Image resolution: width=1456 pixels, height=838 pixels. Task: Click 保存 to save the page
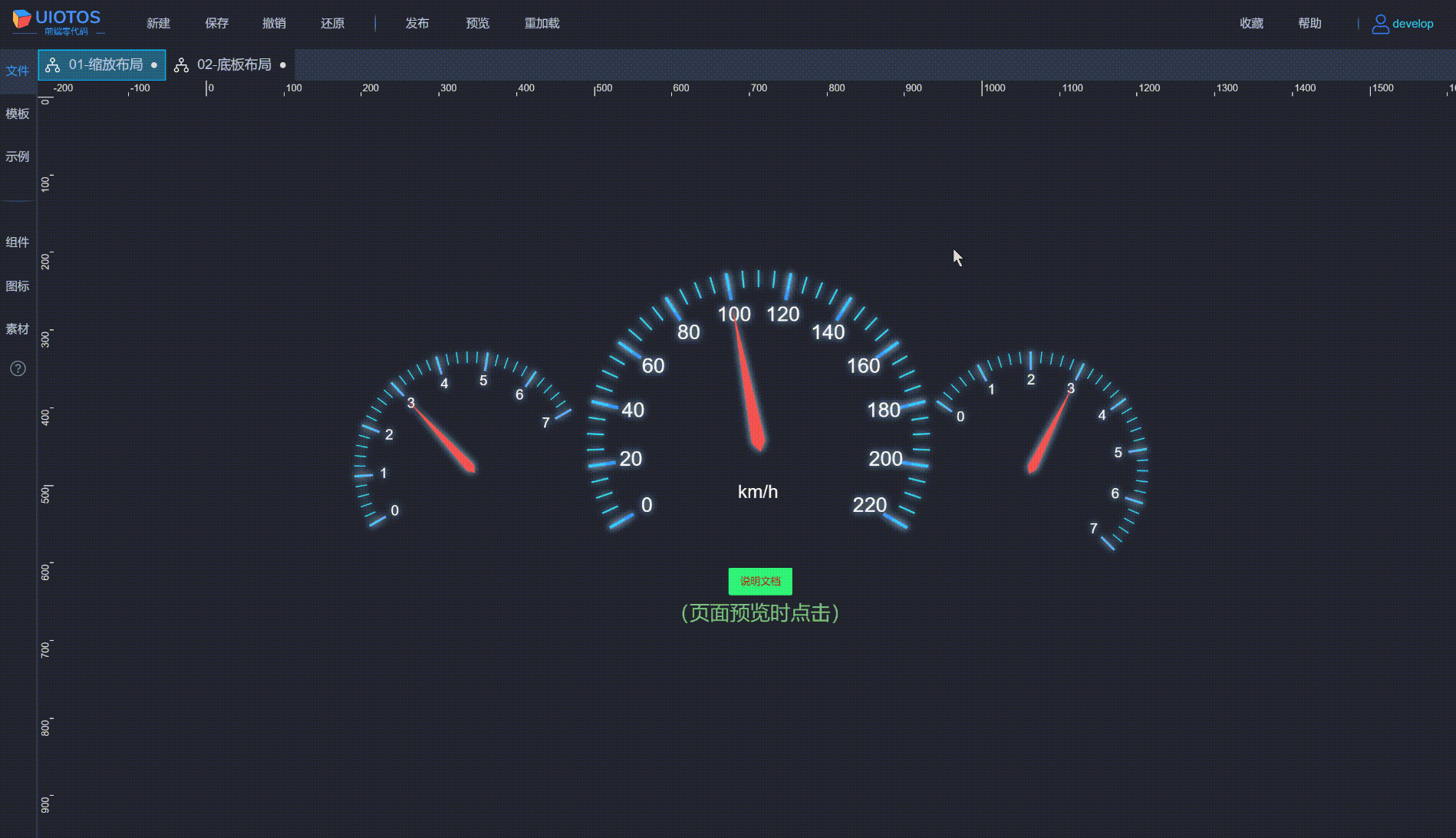click(x=216, y=24)
